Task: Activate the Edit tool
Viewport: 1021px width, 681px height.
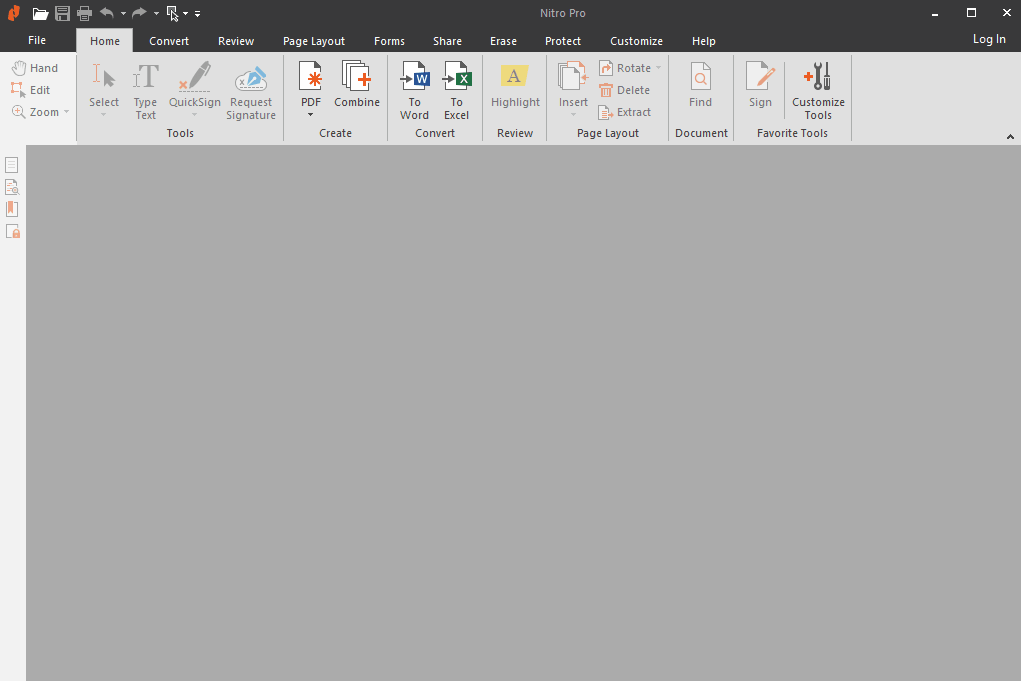Action: pos(31,90)
